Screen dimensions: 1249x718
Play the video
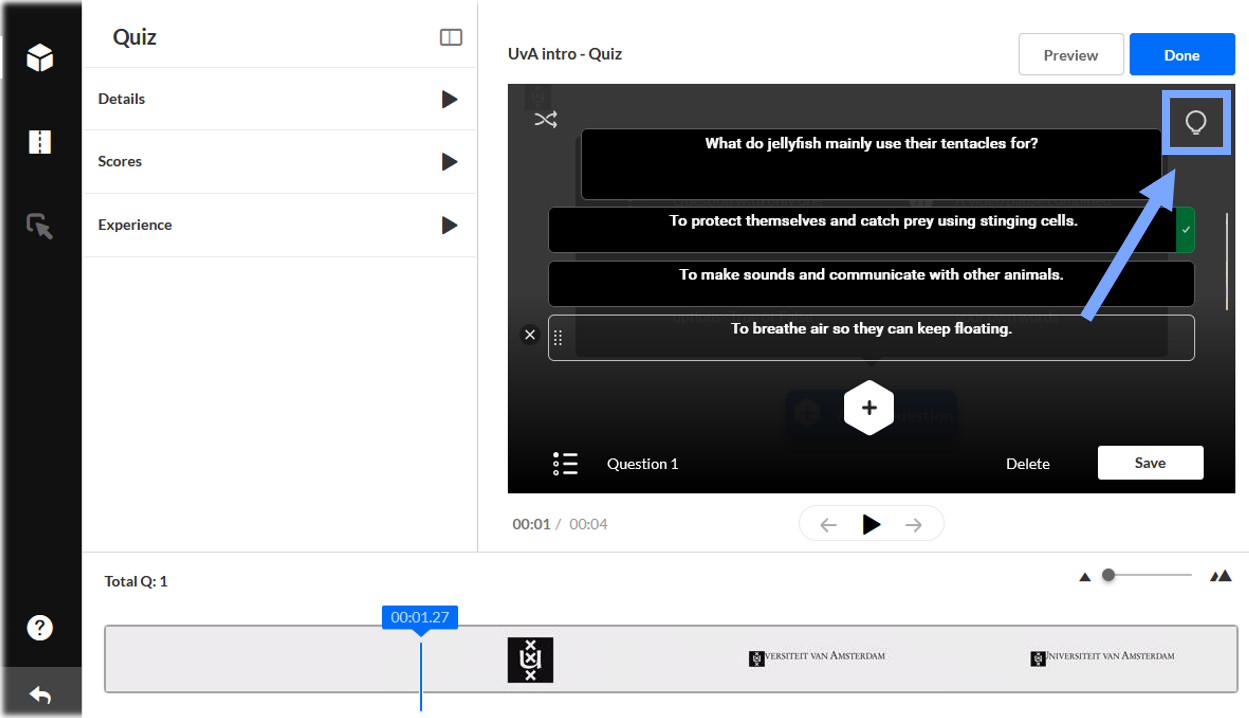(x=871, y=524)
